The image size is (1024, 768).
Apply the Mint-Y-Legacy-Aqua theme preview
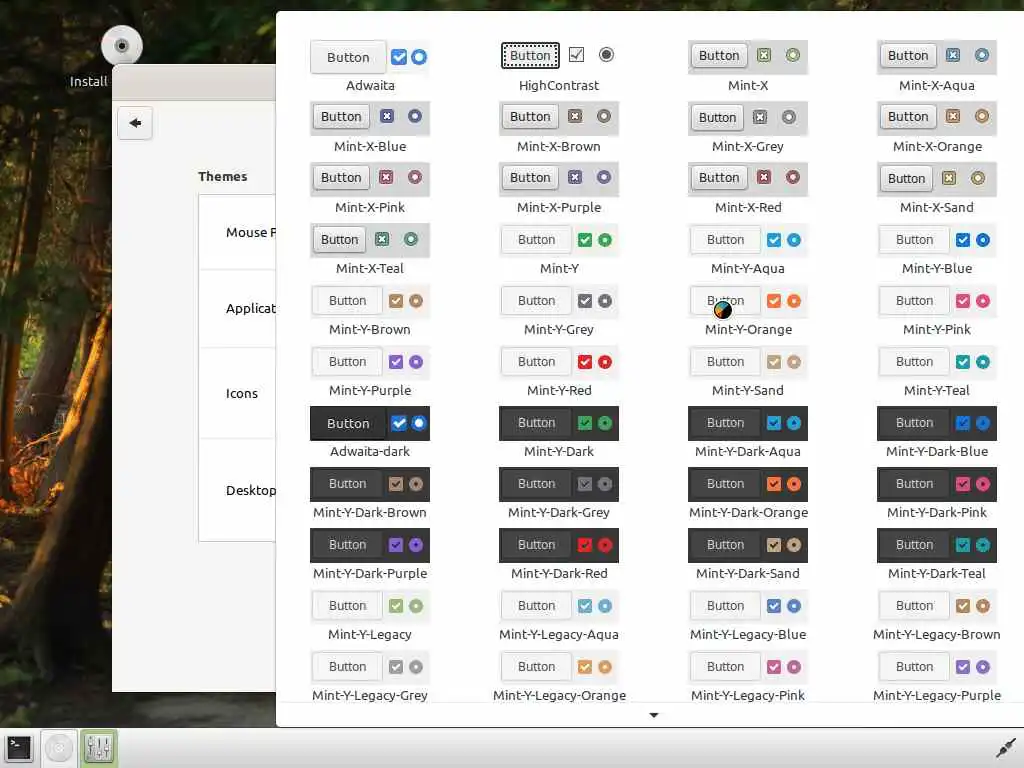tap(559, 606)
